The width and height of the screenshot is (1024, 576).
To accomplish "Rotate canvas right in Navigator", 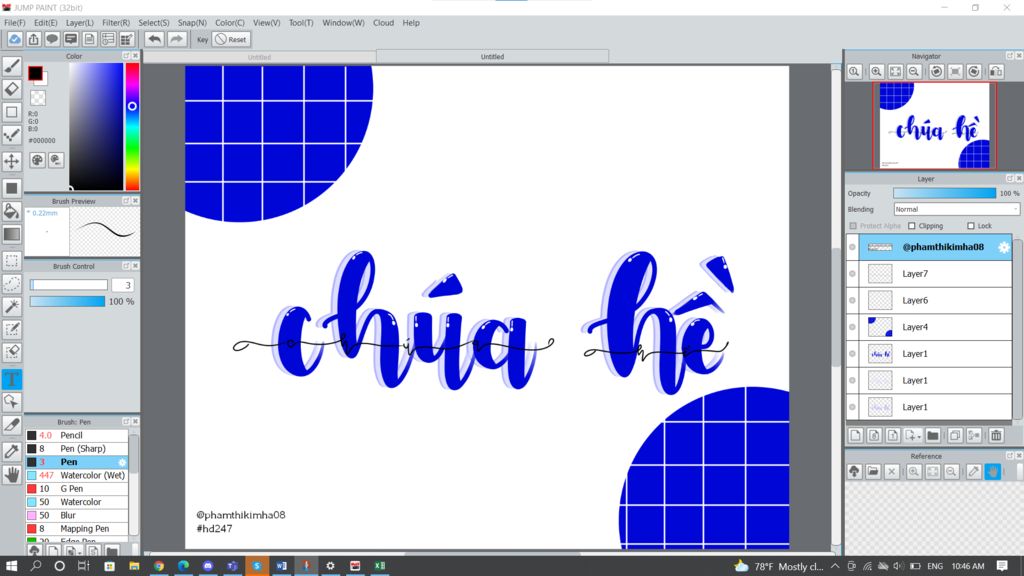I will pos(974,72).
